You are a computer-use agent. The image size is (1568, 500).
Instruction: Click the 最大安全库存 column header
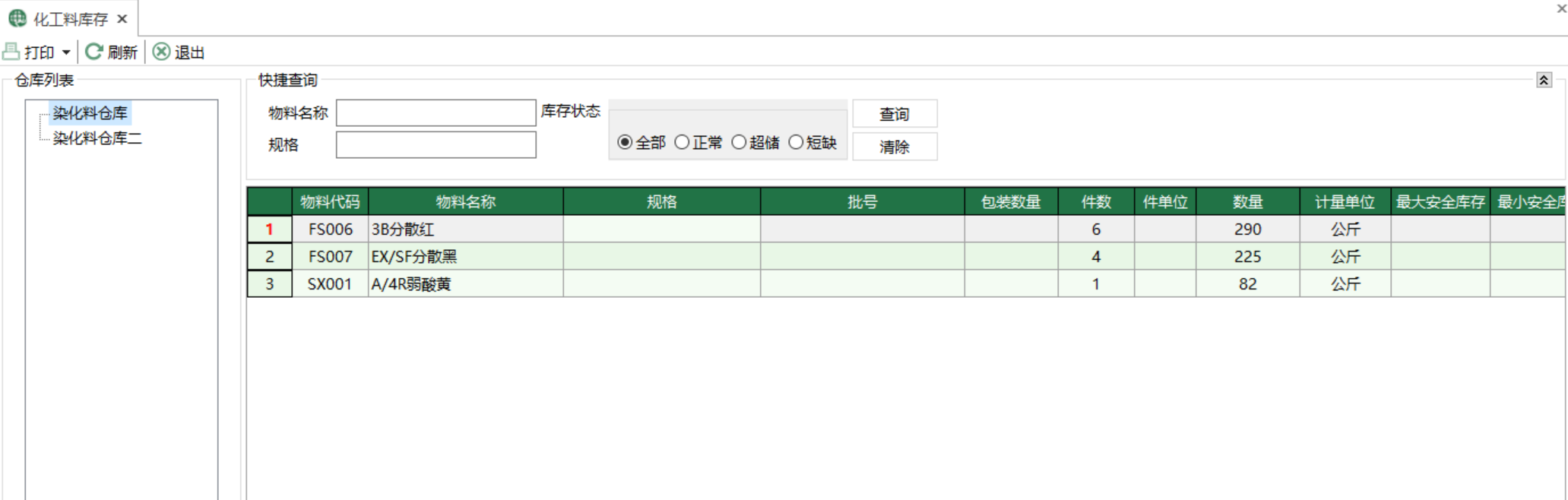click(1440, 201)
